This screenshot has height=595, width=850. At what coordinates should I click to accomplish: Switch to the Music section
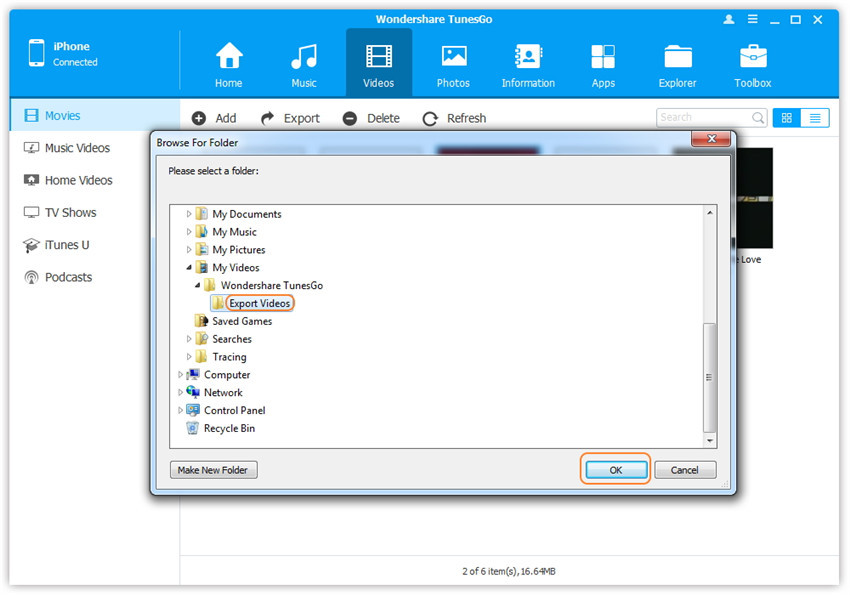pos(304,58)
